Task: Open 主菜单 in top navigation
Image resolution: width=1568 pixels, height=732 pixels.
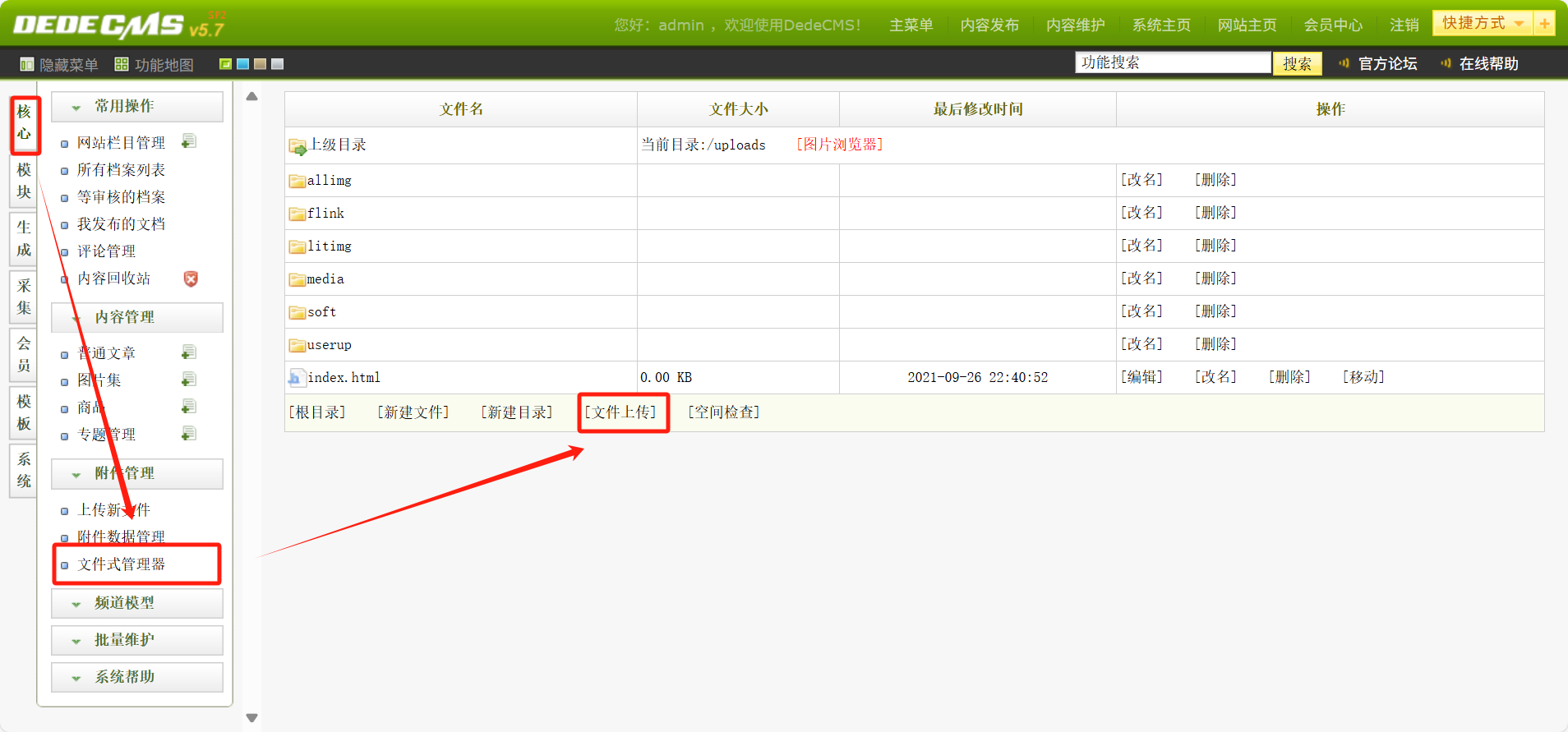Action: pyautogui.click(x=911, y=25)
